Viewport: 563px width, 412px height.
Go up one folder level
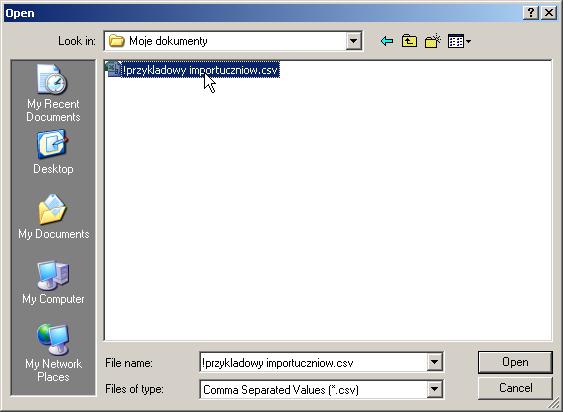(x=409, y=41)
